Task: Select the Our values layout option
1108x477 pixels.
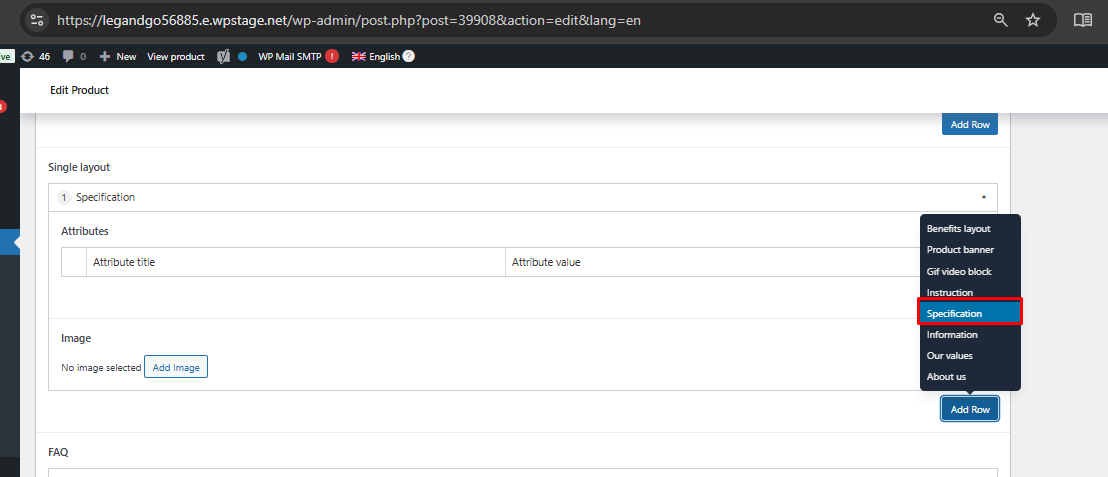Action: 949,356
